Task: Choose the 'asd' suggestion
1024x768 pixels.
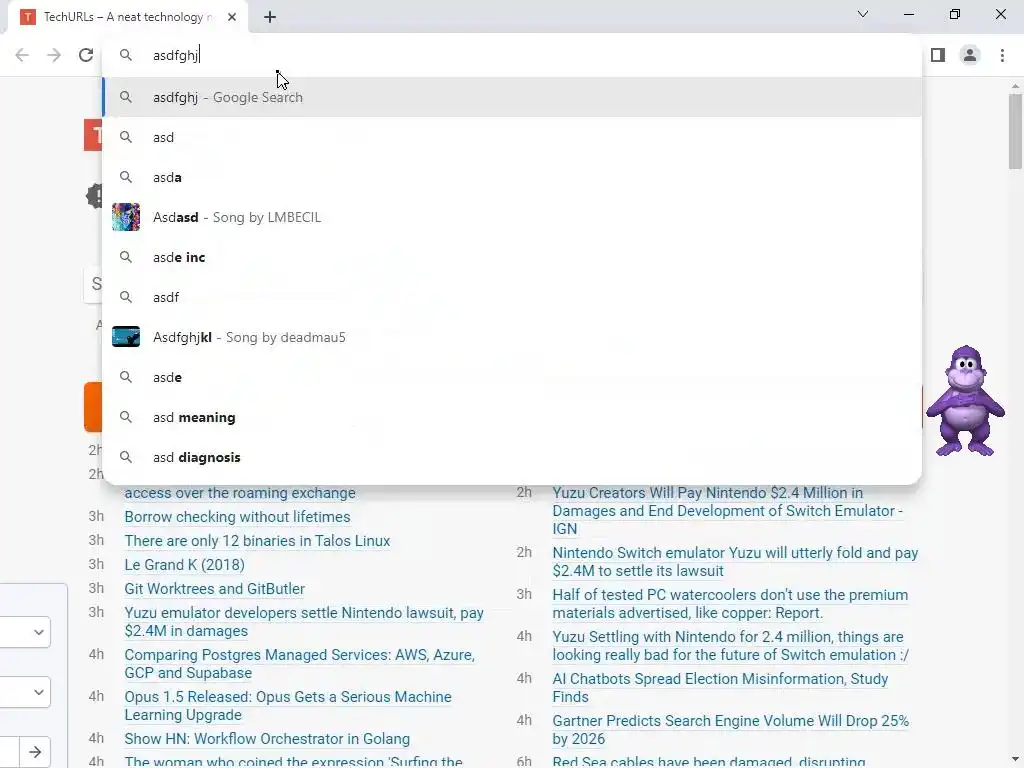Action: [512, 137]
